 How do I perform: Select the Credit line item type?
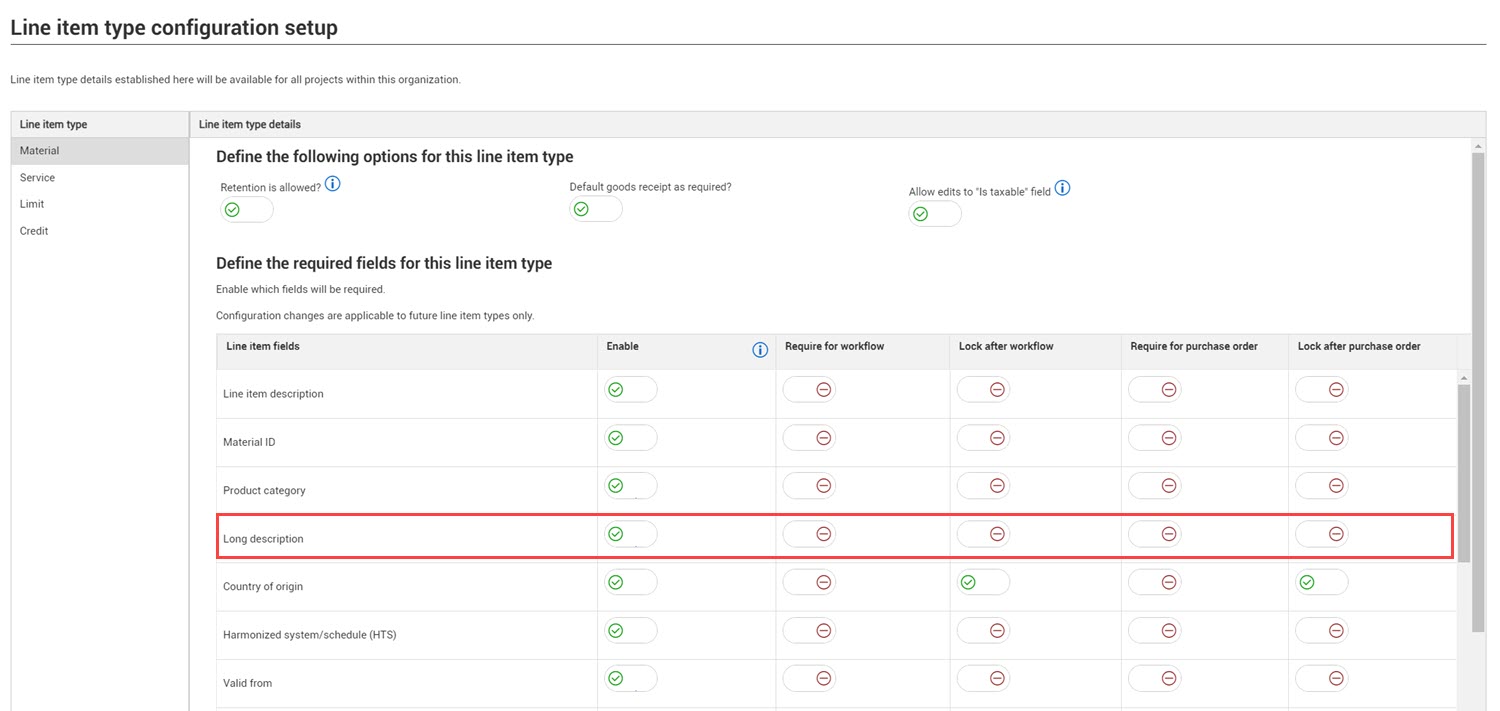tap(100, 231)
